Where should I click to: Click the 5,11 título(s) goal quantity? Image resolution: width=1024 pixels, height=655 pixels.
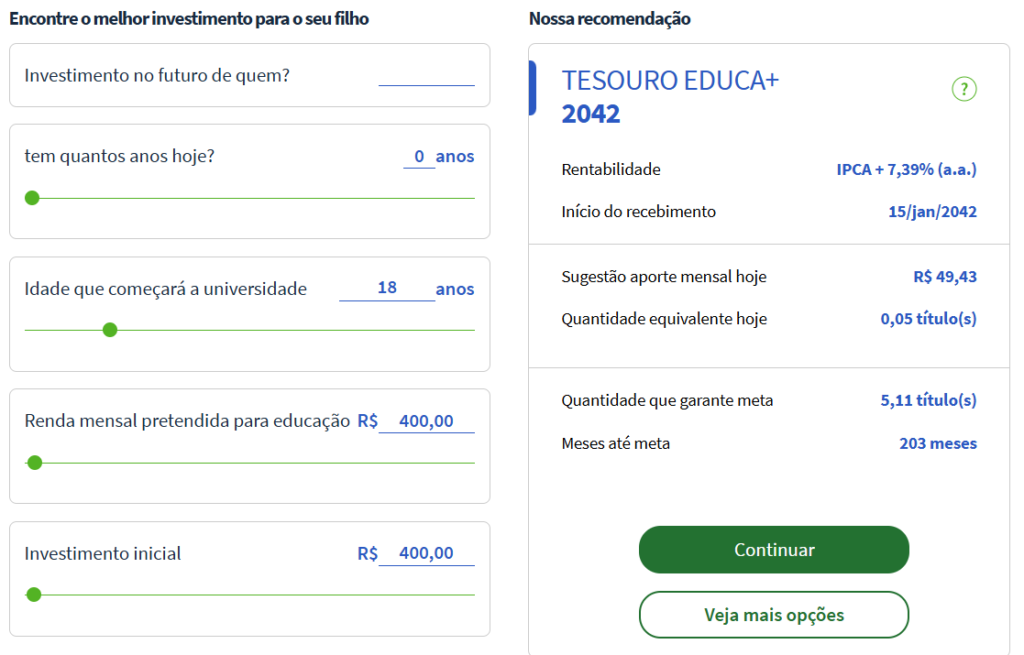(929, 400)
